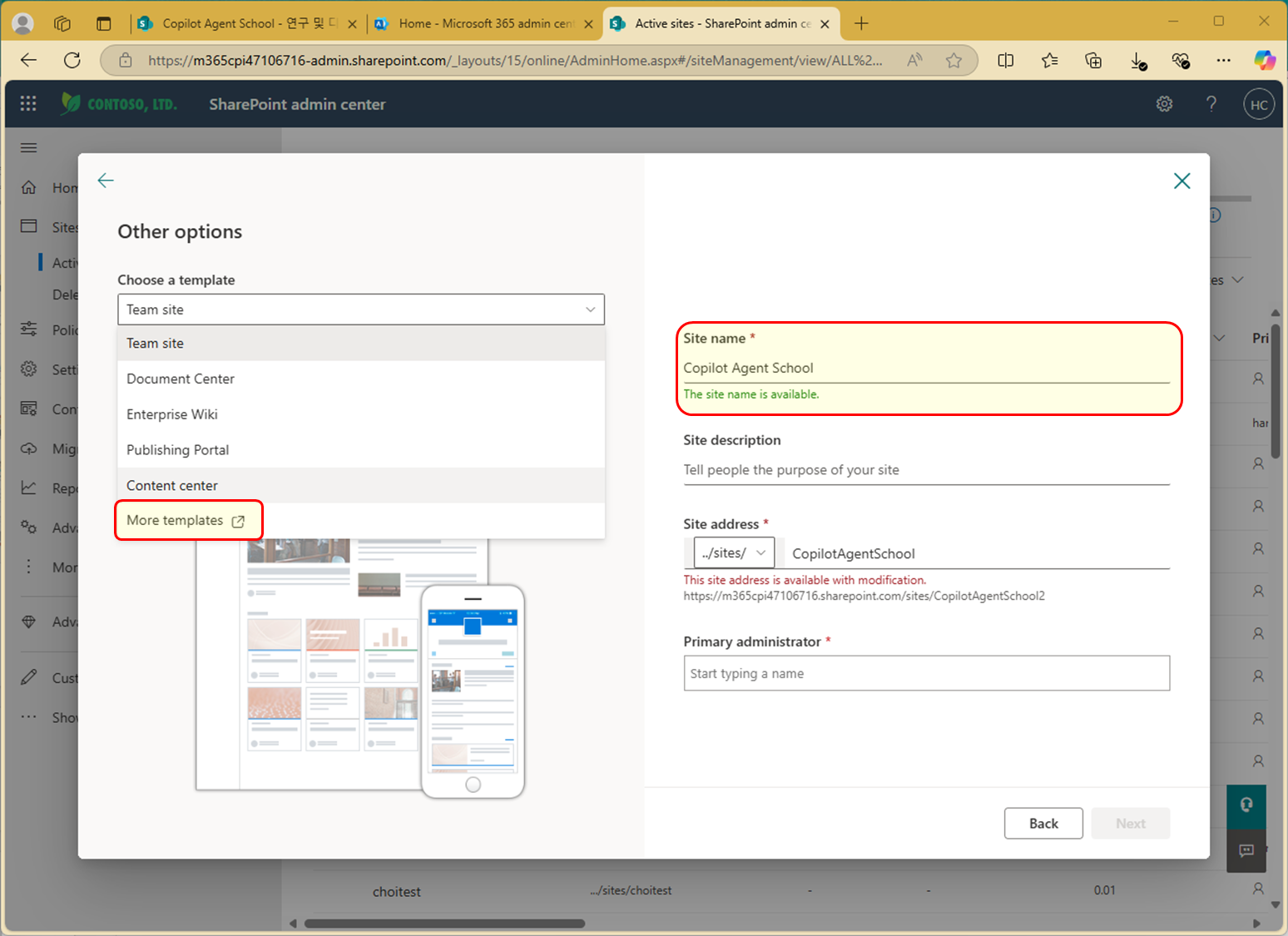This screenshot has width=1288, height=936.
Task: Click the vertical scrollbar of sites list
Action: click(x=1275, y=391)
